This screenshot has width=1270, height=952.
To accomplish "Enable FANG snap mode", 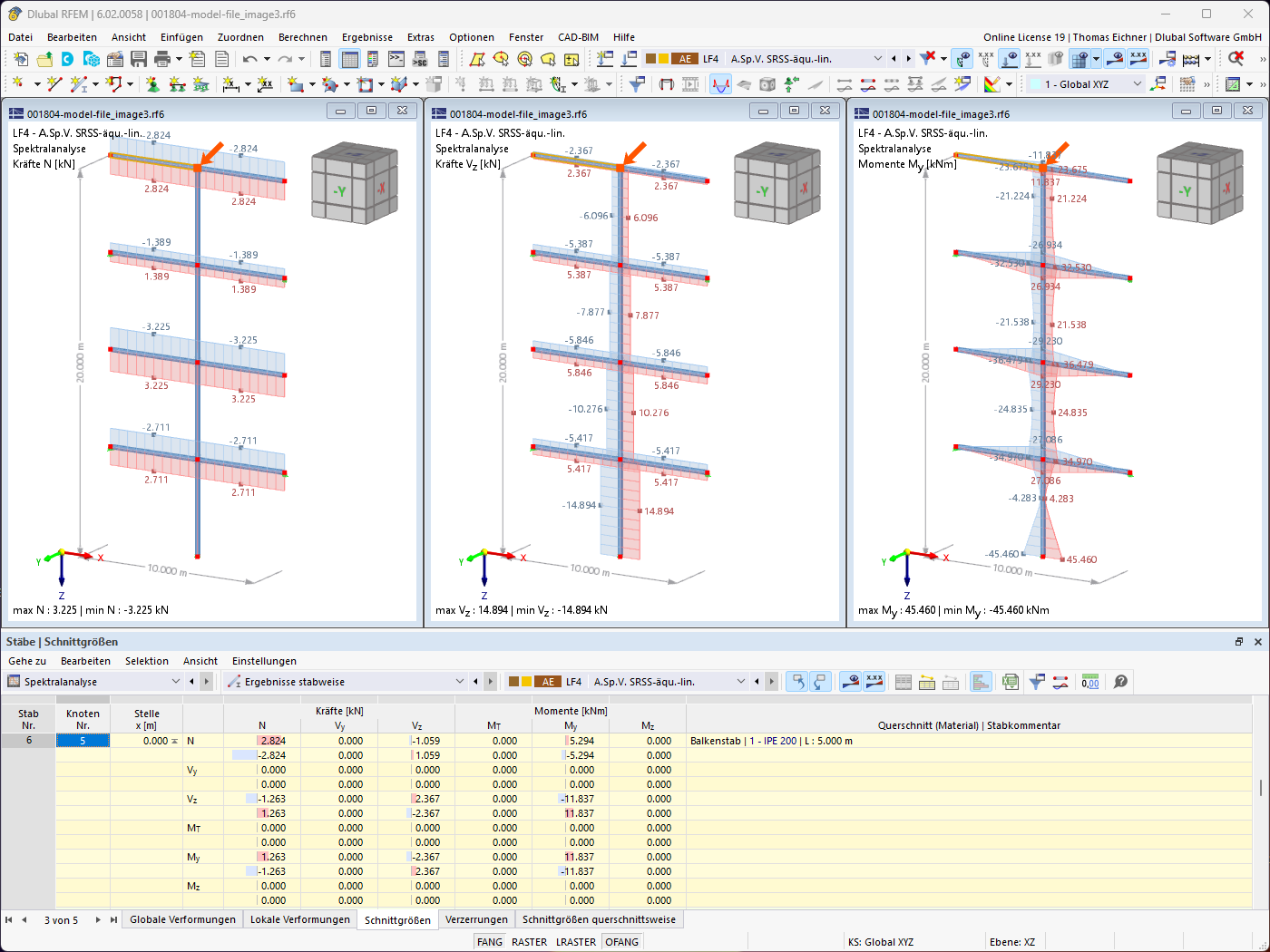I will 489,941.
